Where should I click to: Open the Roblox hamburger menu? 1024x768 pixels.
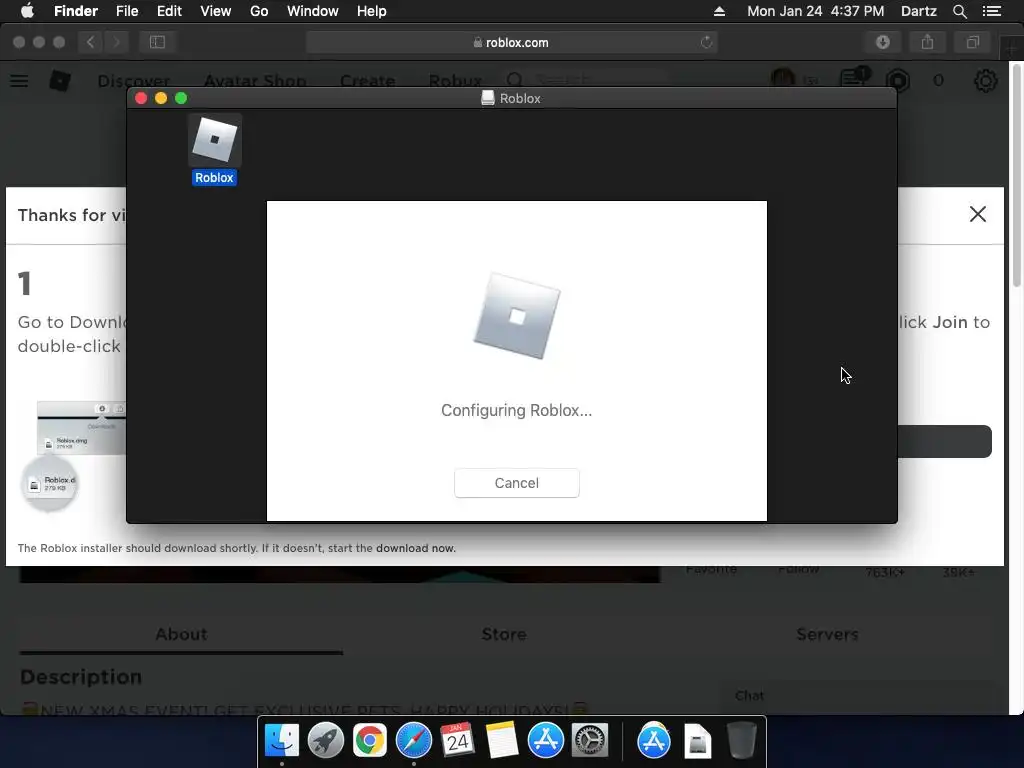19,81
